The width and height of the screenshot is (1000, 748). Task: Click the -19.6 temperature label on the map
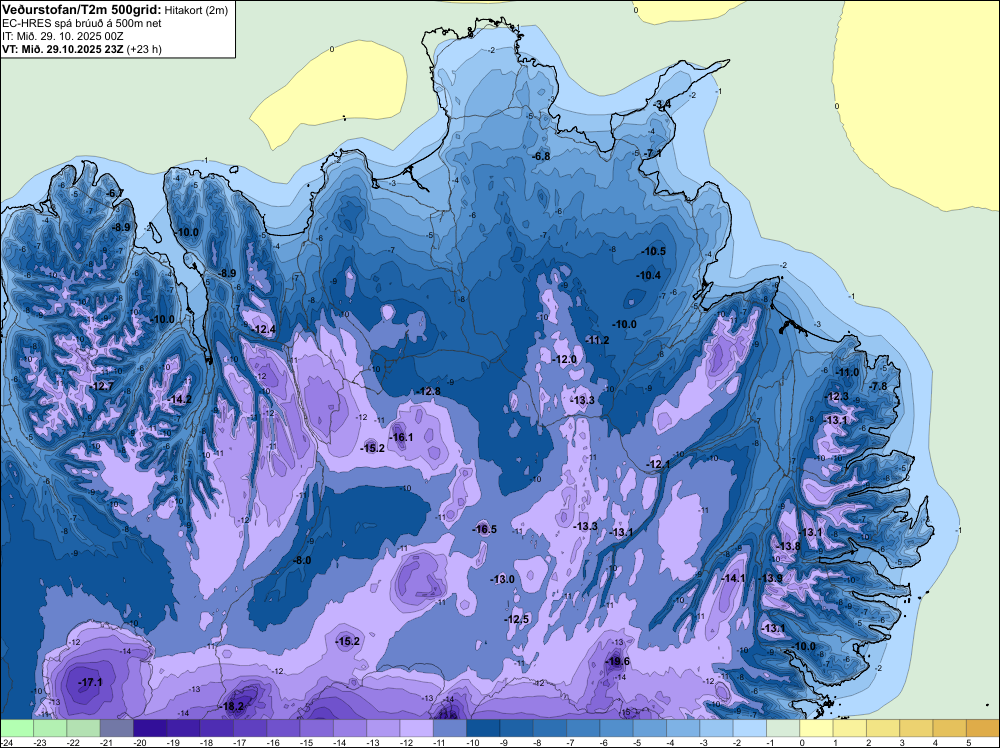click(617, 661)
